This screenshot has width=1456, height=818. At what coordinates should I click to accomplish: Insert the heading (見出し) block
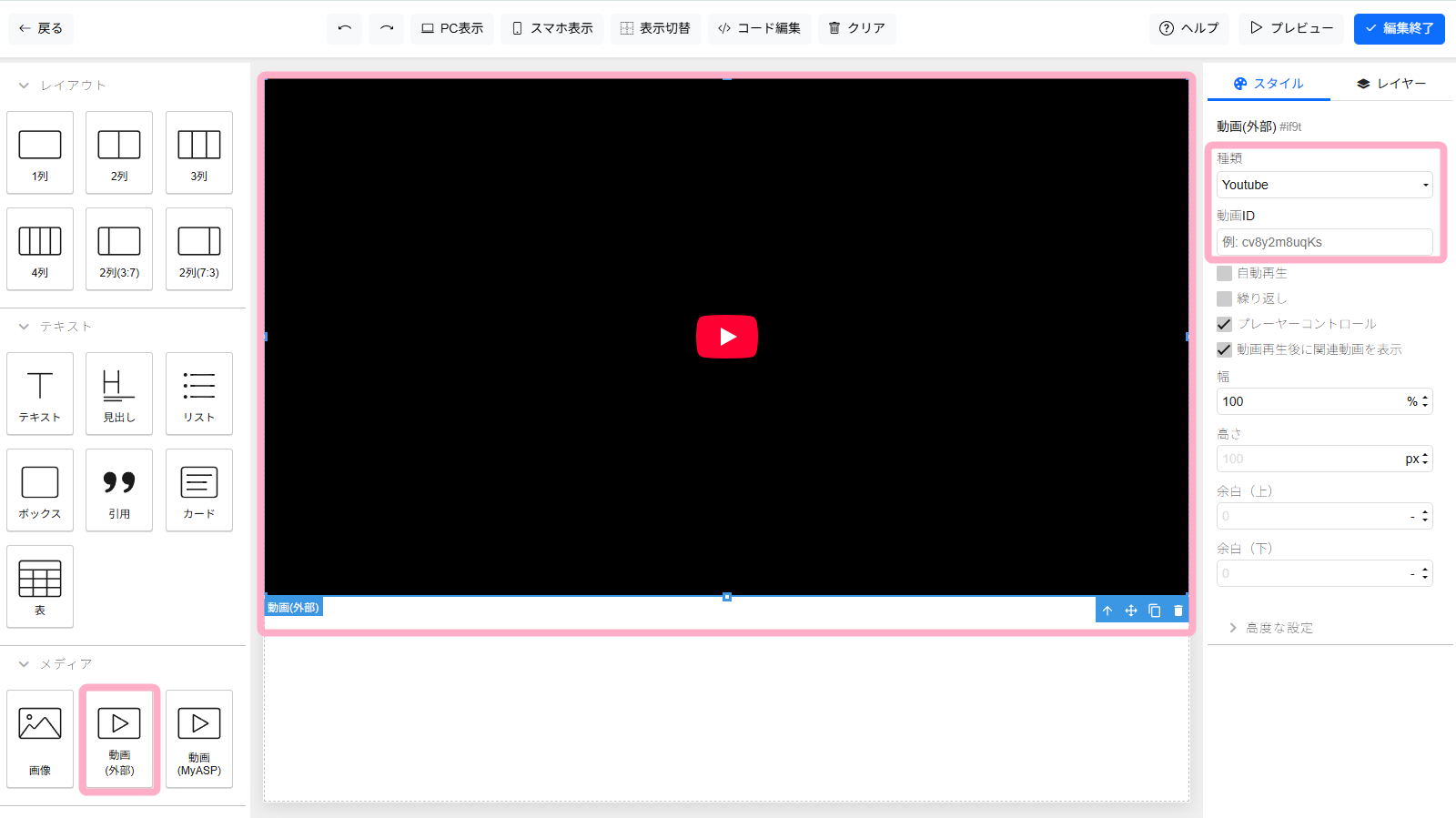pos(119,394)
